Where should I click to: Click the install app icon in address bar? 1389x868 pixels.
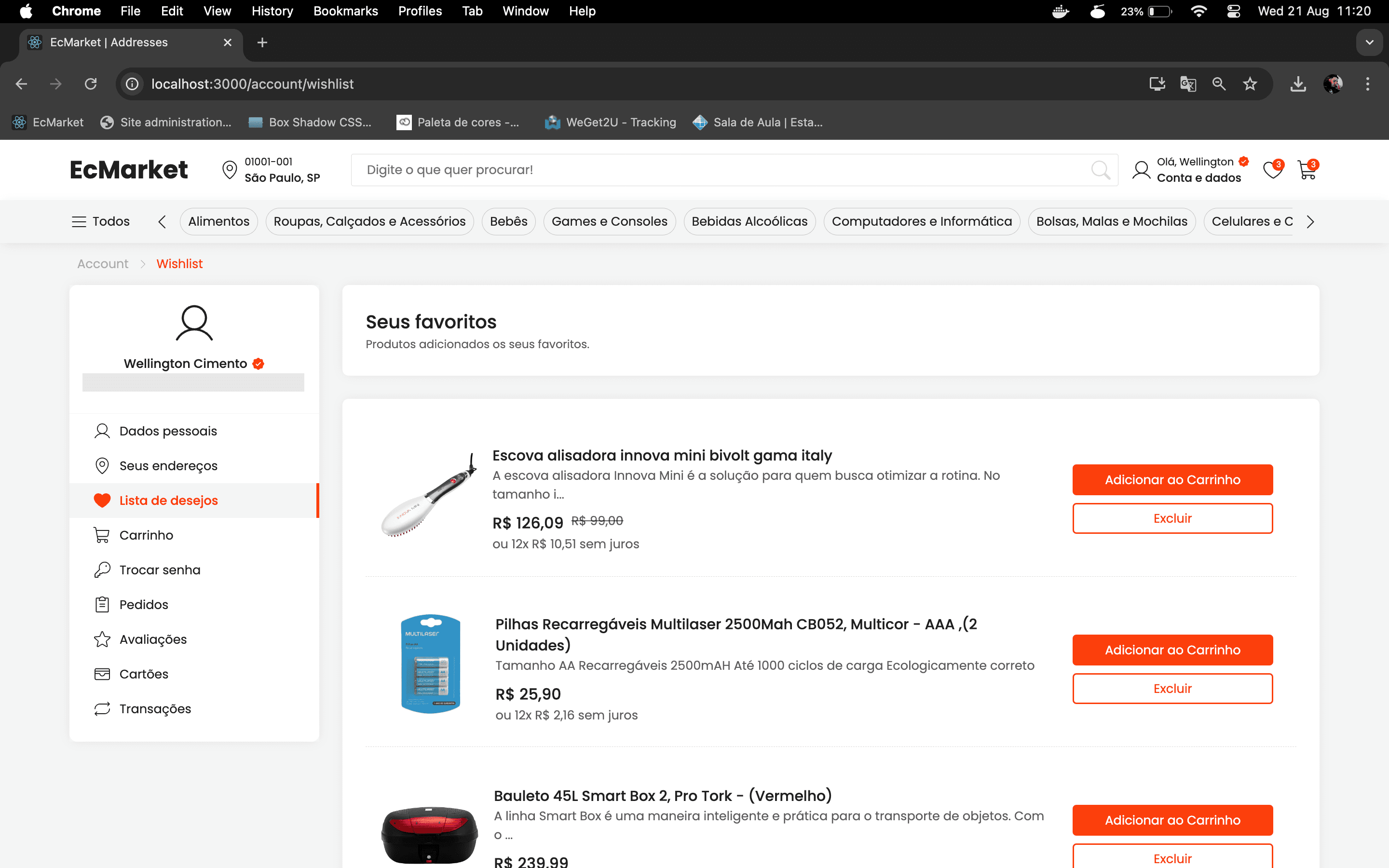coord(1157,84)
